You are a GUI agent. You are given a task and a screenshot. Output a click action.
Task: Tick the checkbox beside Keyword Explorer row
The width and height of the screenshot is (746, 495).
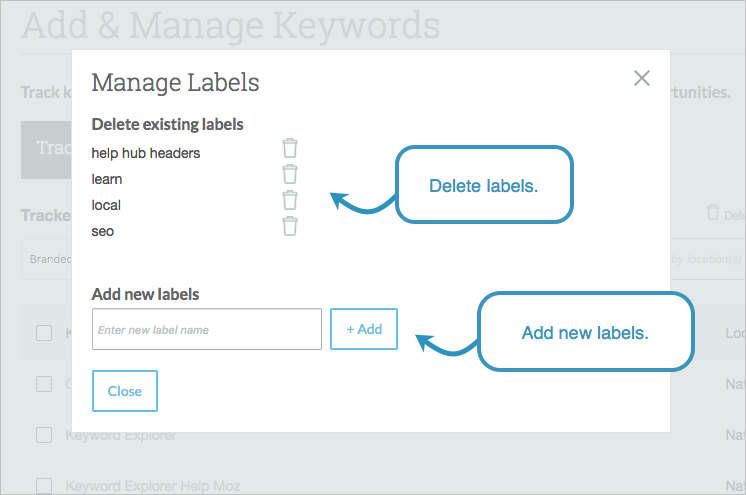pos(44,435)
